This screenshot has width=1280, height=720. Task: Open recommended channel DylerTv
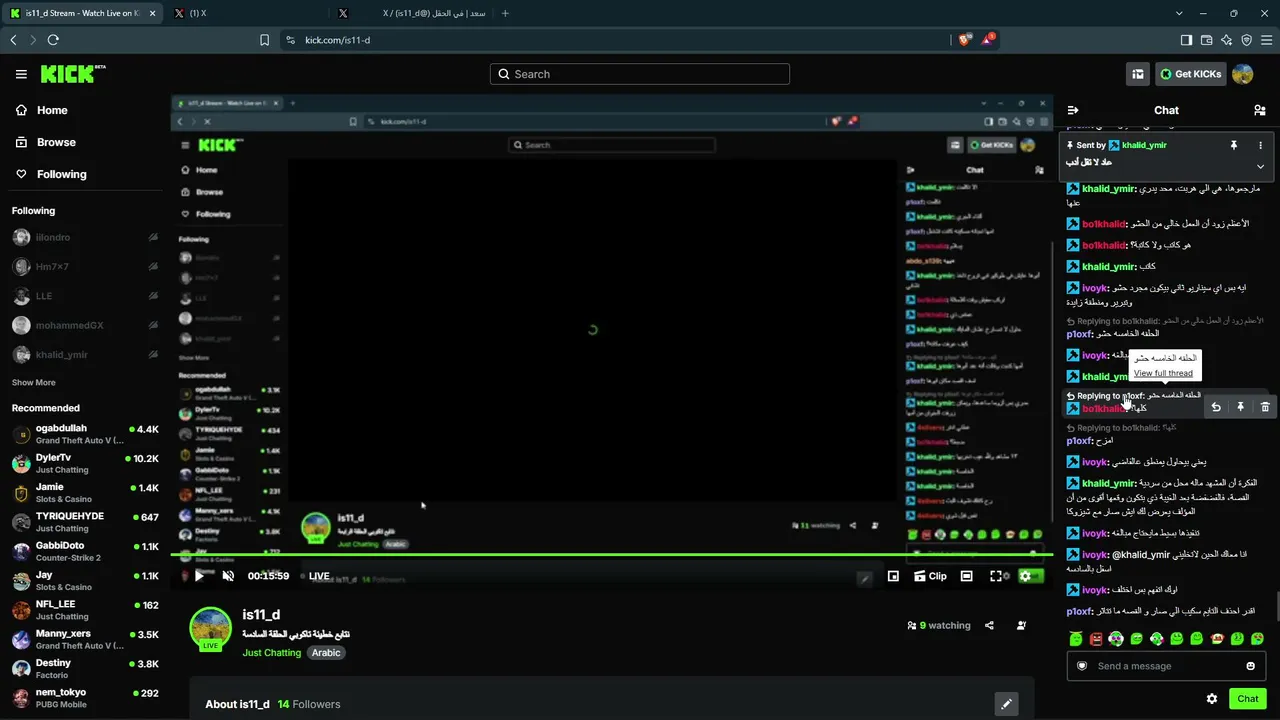point(85,464)
